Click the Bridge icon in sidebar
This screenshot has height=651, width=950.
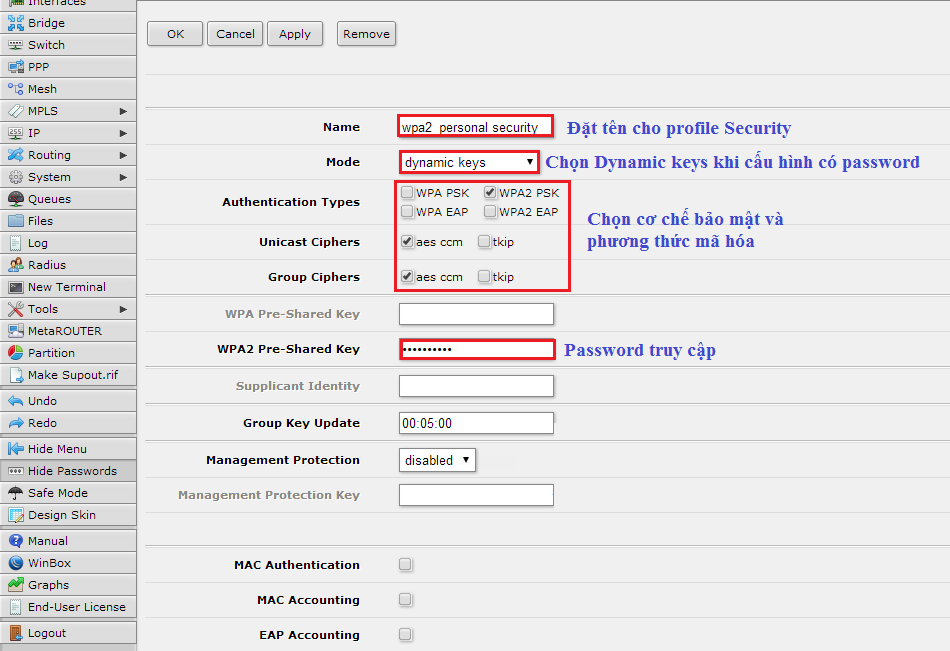pyautogui.click(x=15, y=23)
